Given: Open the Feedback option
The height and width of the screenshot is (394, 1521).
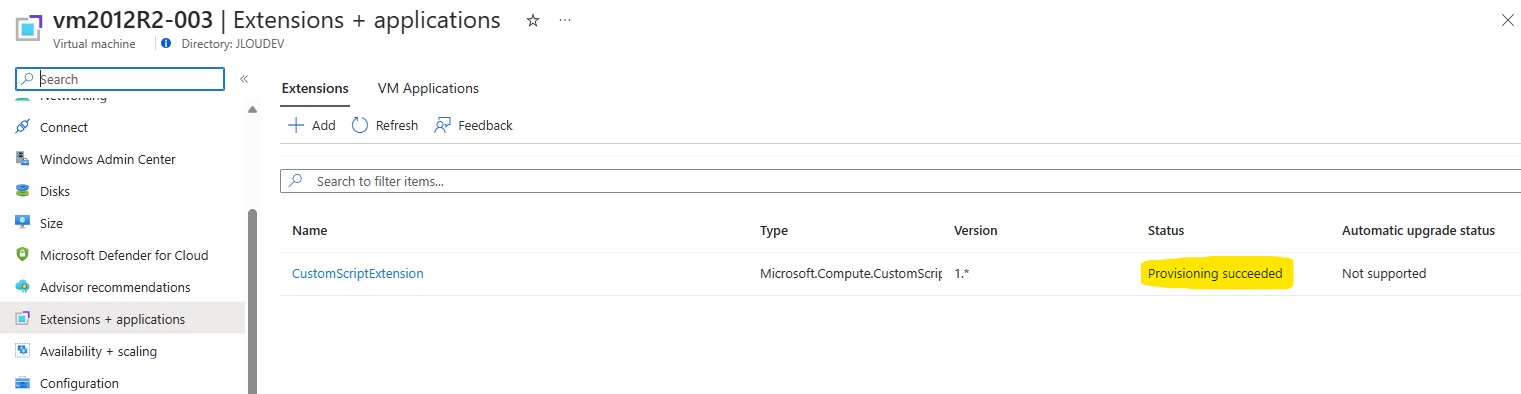Looking at the screenshot, I should tap(473, 125).
